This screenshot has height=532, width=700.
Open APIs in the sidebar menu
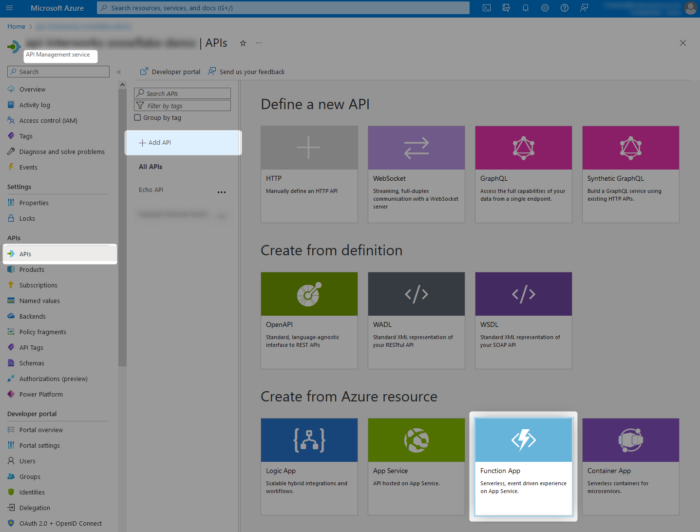tap(26, 254)
